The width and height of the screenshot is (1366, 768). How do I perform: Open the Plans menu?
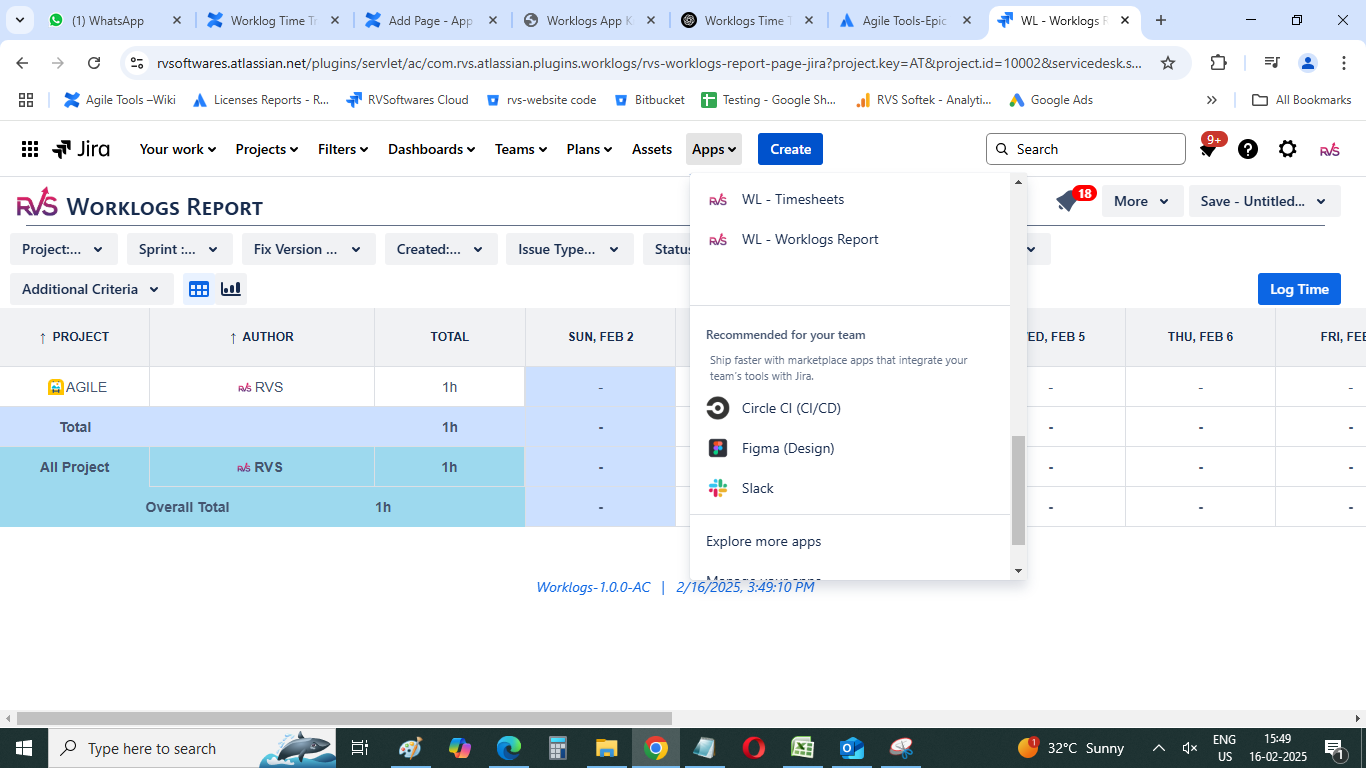click(x=589, y=149)
